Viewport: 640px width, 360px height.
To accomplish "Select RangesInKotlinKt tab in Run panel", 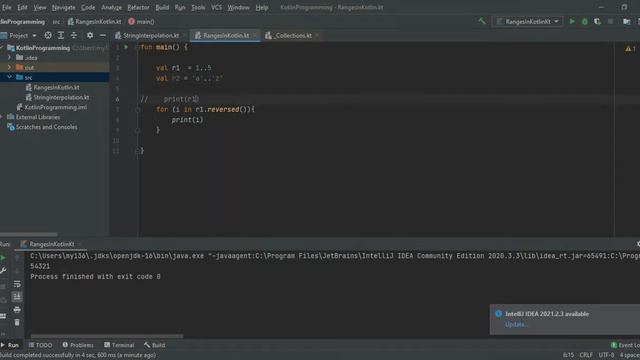I will tap(51, 244).
